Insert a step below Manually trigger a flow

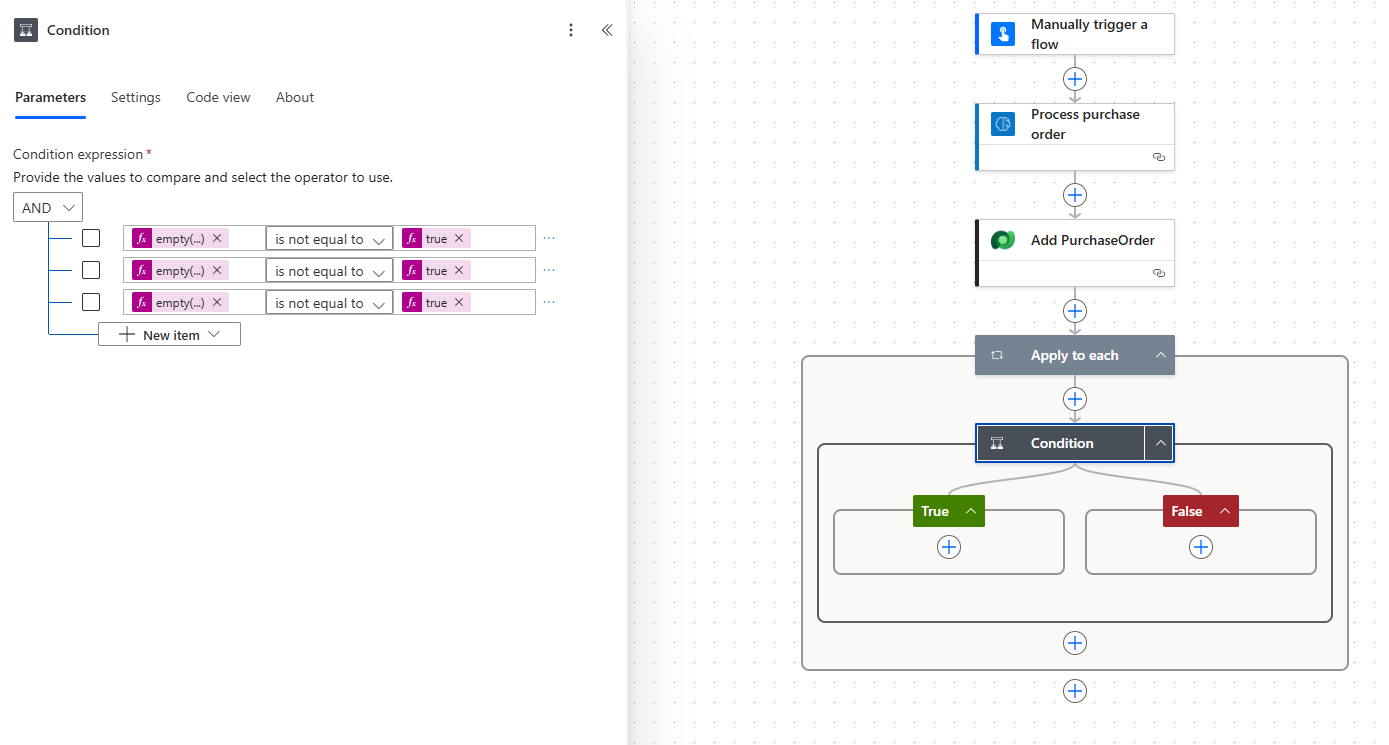coord(1075,79)
